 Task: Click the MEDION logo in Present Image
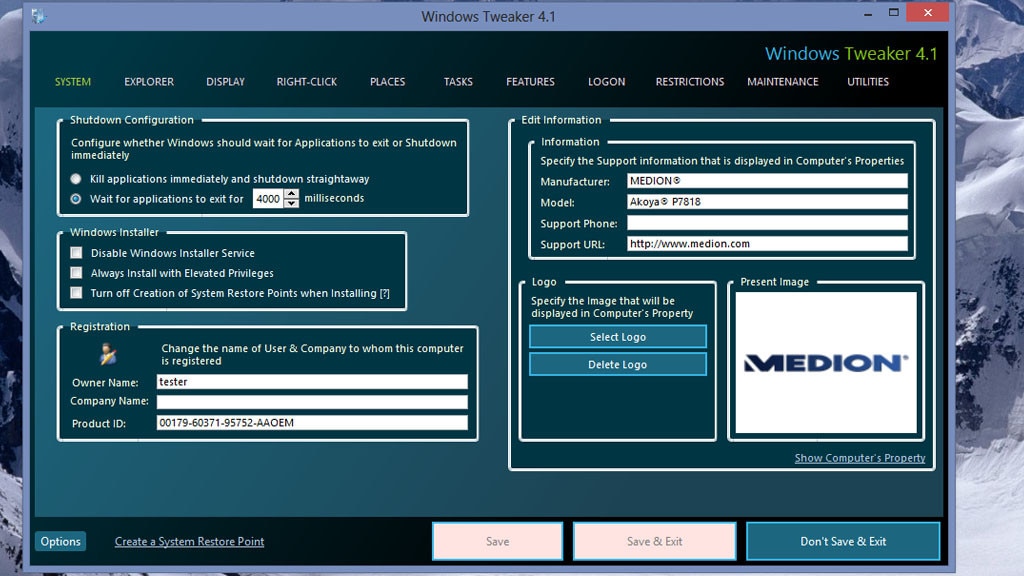click(826, 360)
